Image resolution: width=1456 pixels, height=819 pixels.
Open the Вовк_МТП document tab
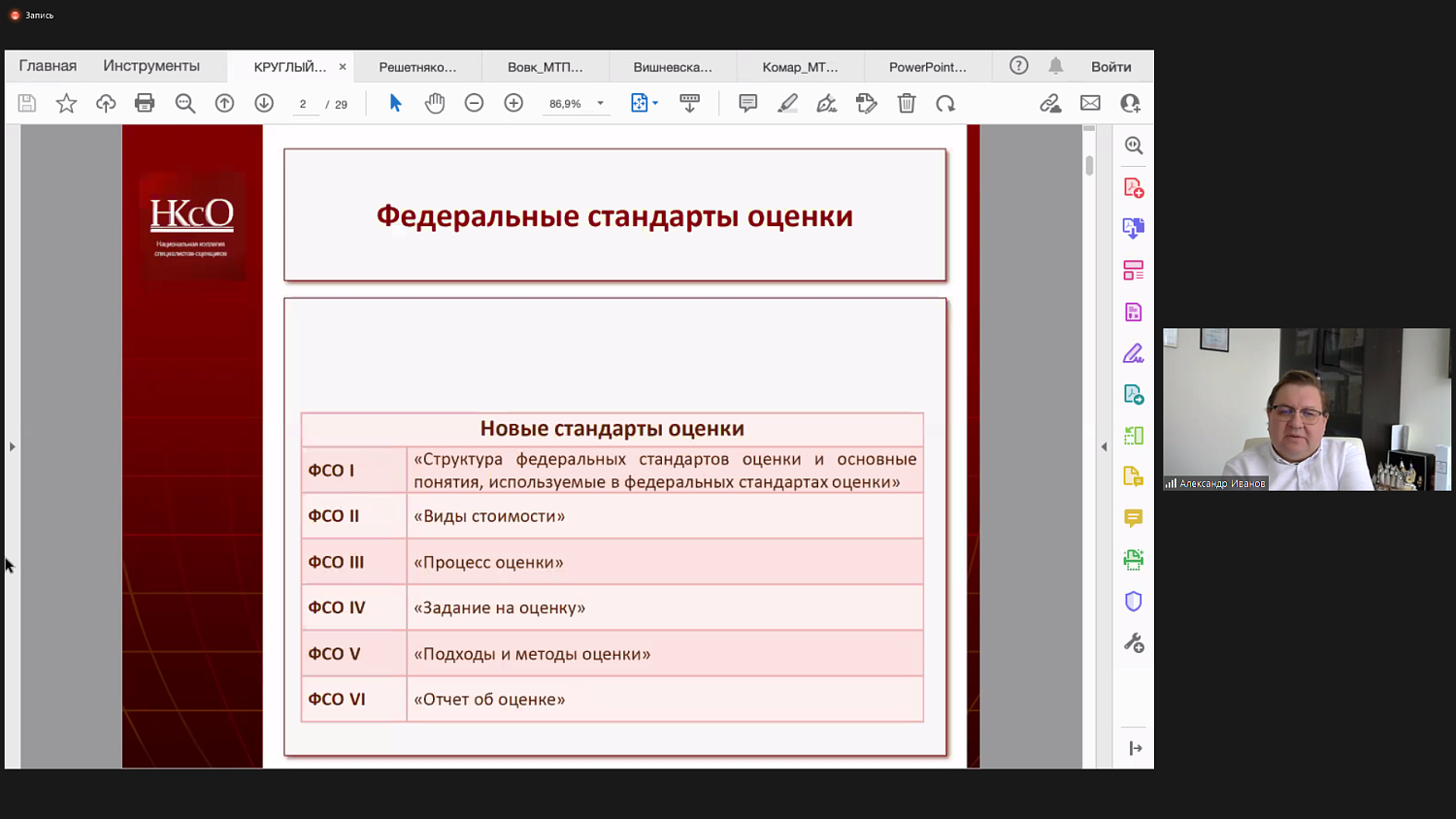(x=545, y=66)
